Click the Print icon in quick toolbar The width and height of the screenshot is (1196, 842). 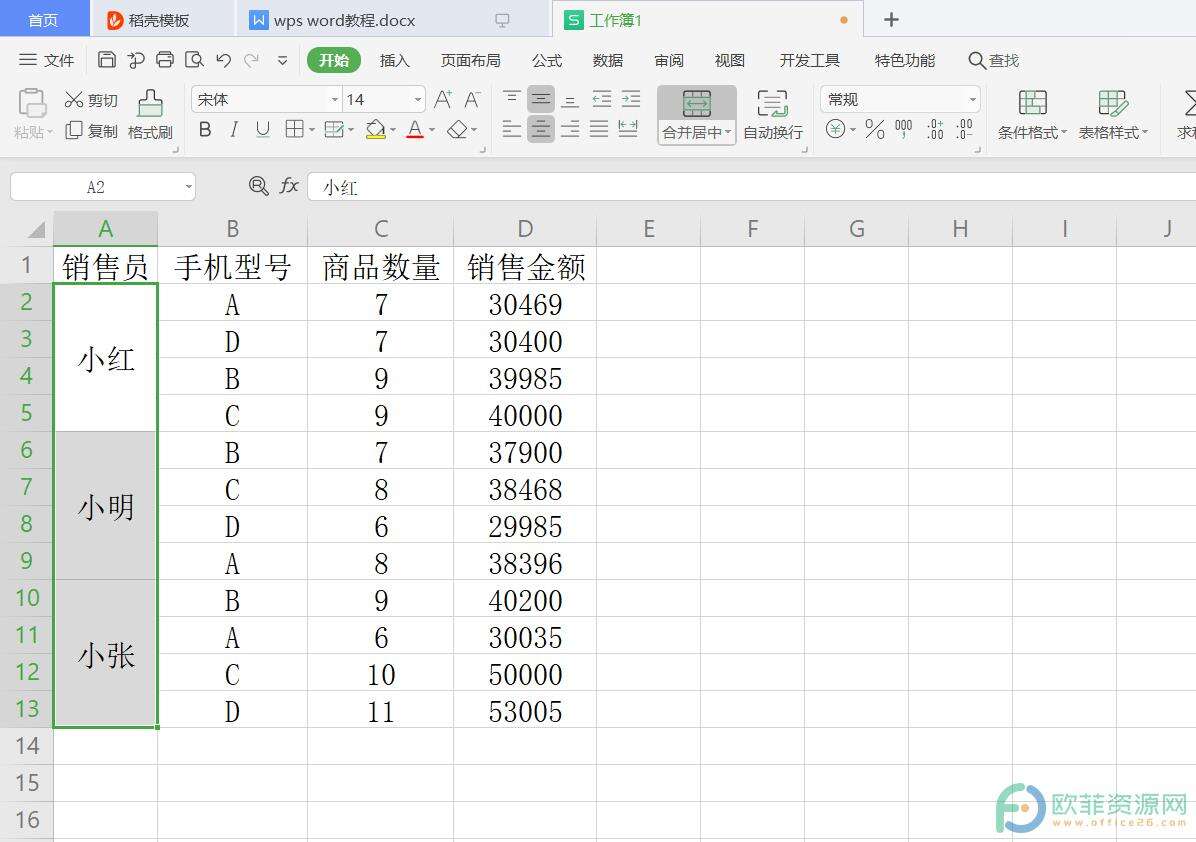[165, 60]
